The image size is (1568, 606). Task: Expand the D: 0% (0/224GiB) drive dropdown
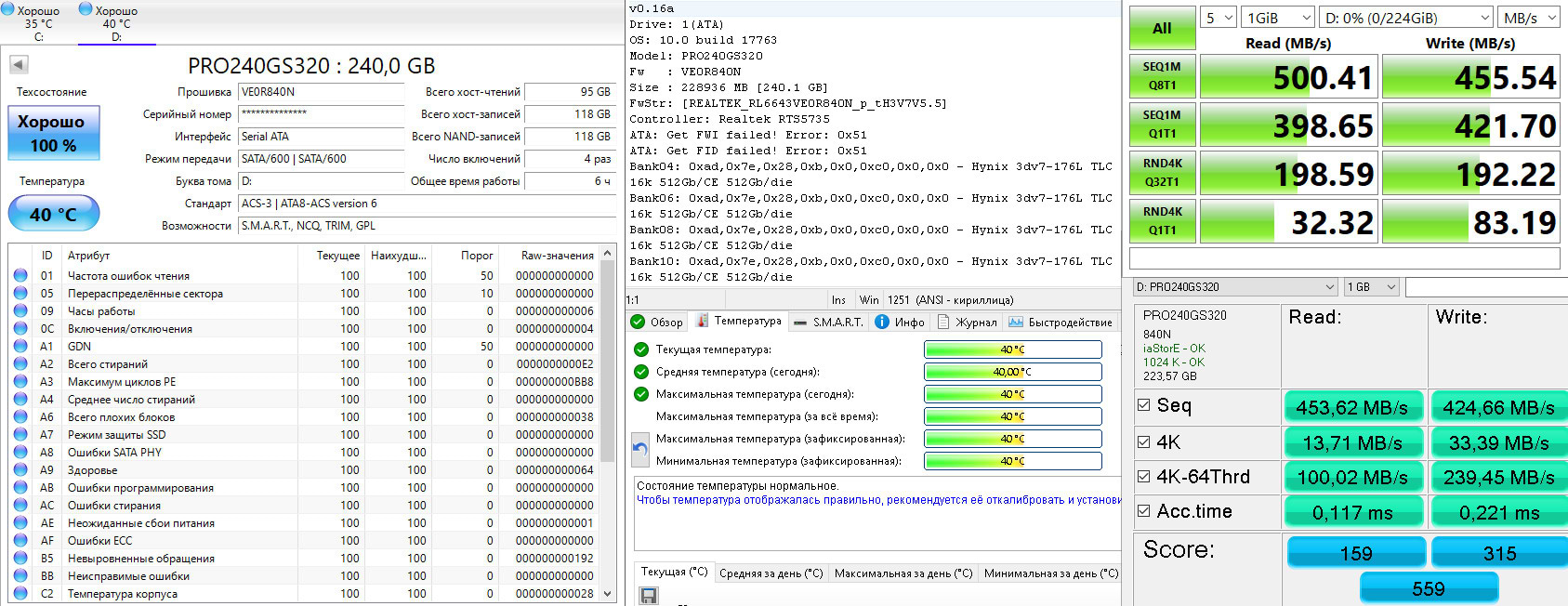(1405, 18)
